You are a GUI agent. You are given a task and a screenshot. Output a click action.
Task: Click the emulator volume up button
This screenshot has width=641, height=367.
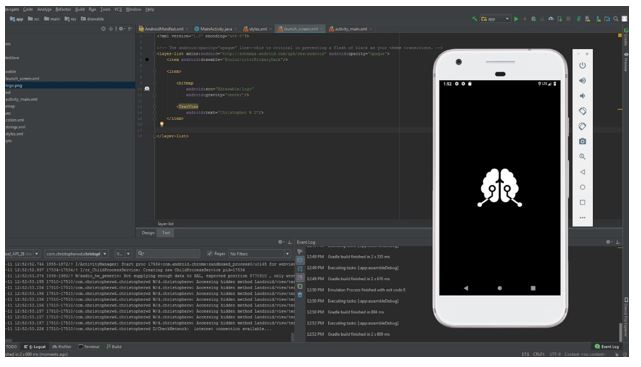(583, 81)
